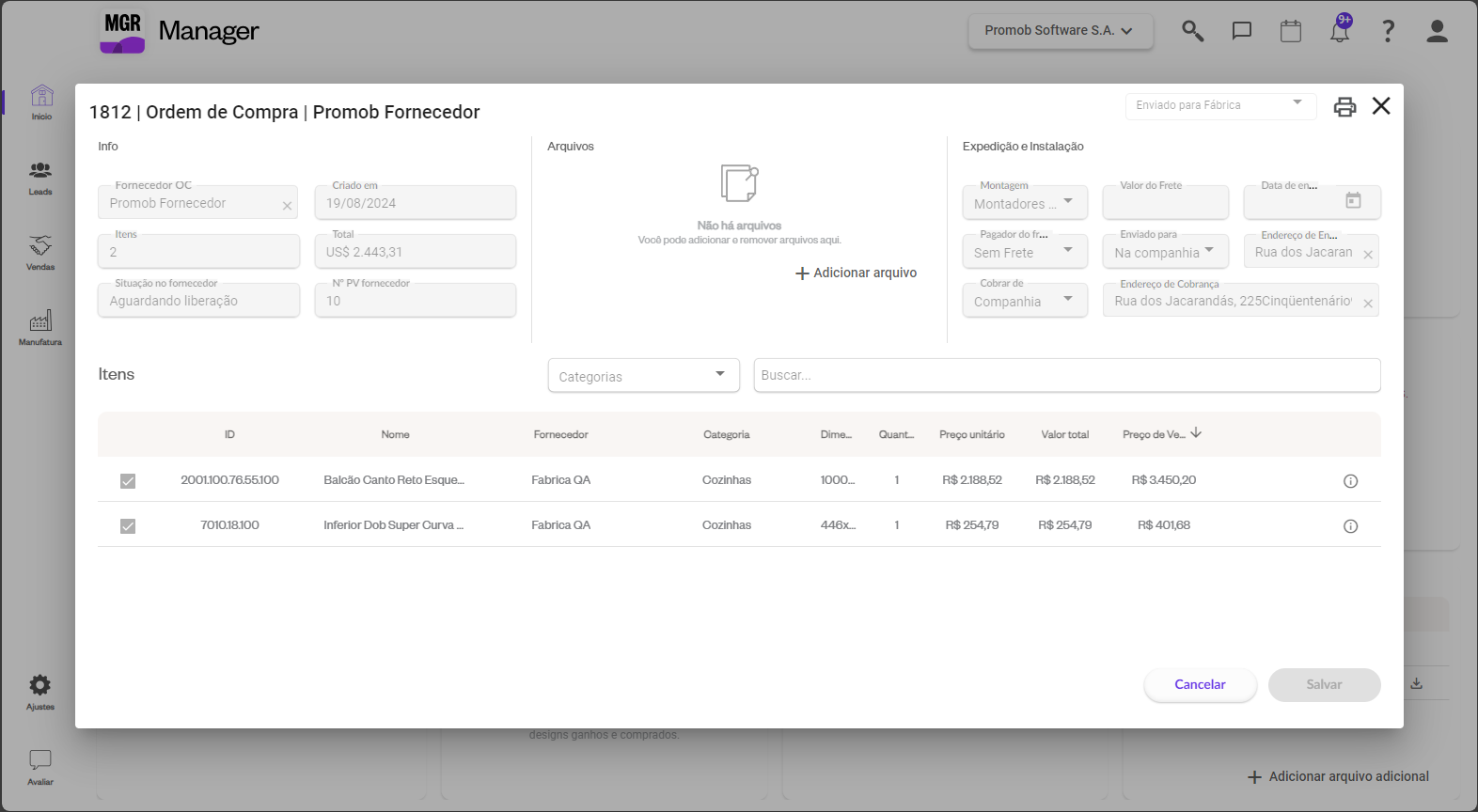Click the Criado em date field

(x=416, y=202)
